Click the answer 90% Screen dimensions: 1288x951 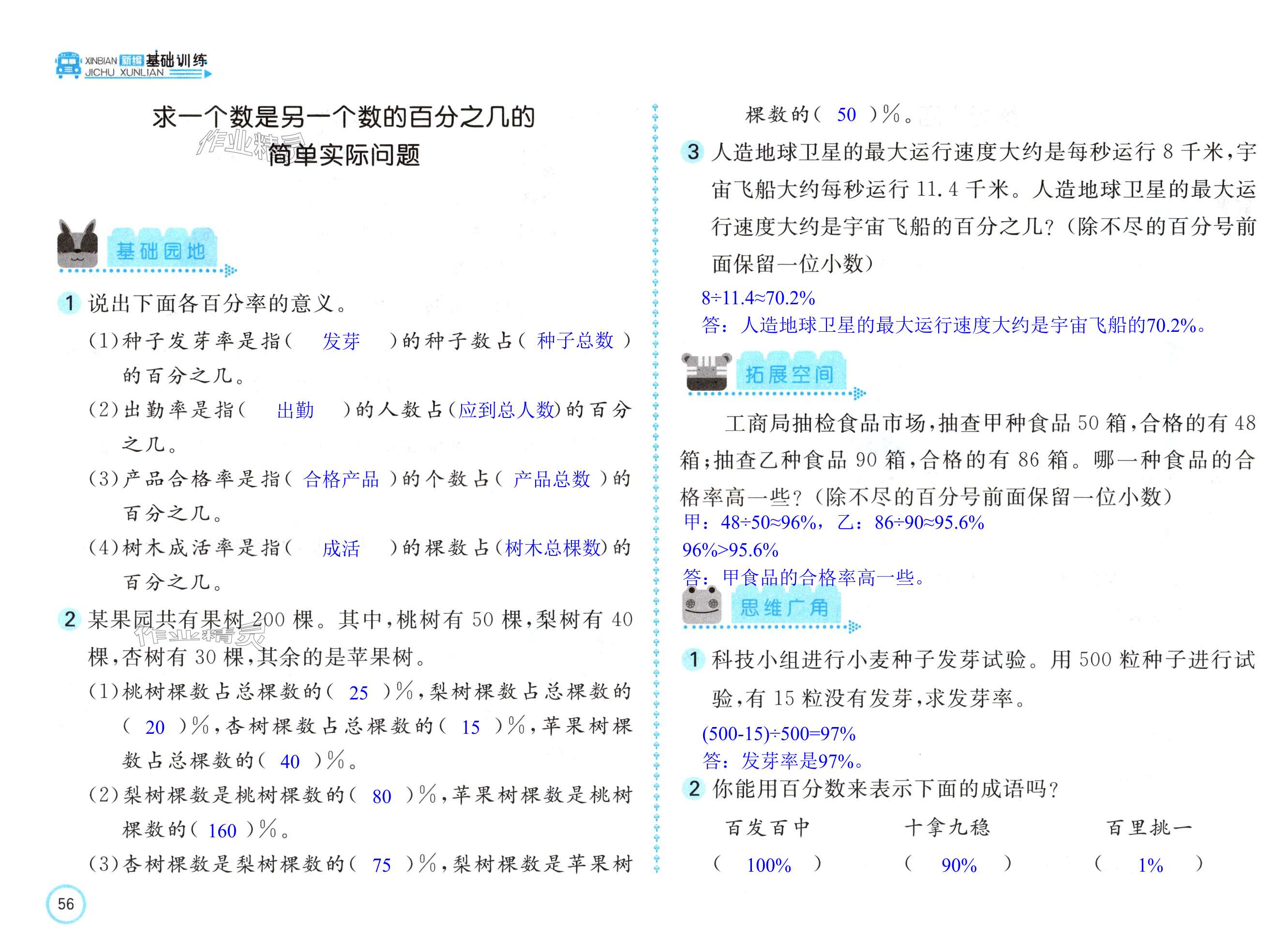click(x=959, y=865)
